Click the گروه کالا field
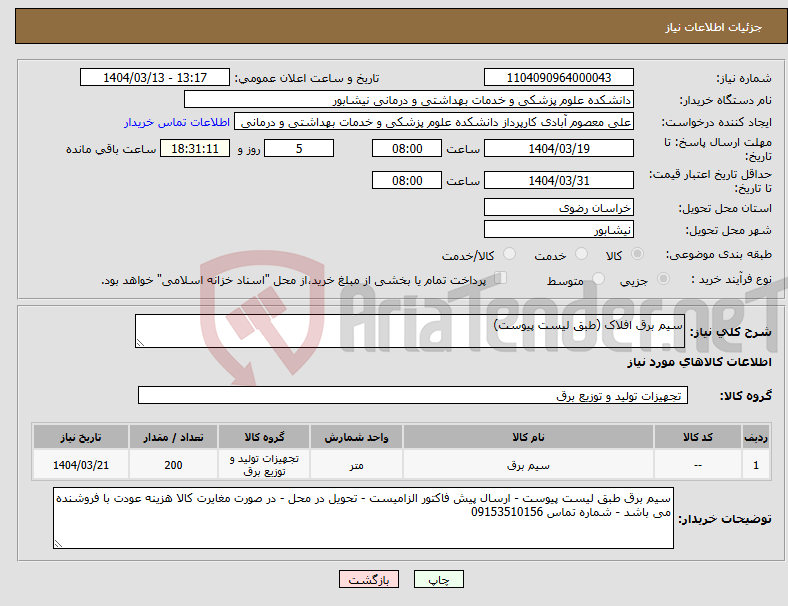This screenshot has height=606, width=788. click(x=413, y=395)
